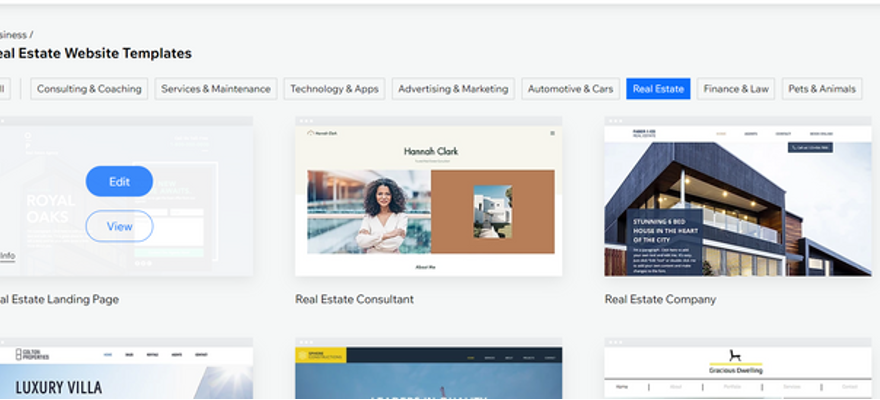This screenshot has height=400, width=880.
Task: Open the Finance & Law category
Action: pyautogui.click(x=736, y=89)
